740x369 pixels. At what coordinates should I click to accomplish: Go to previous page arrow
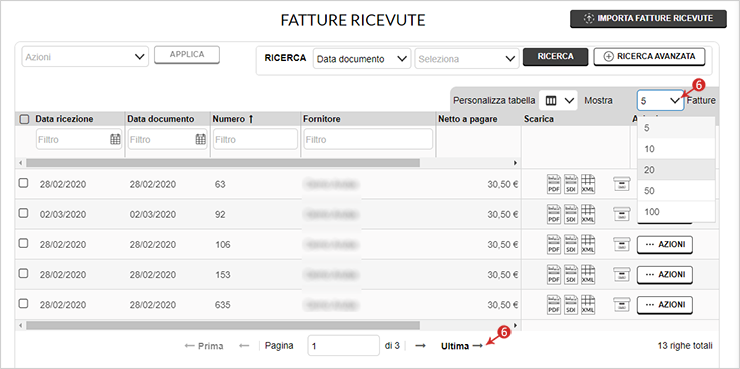coord(244,346)
